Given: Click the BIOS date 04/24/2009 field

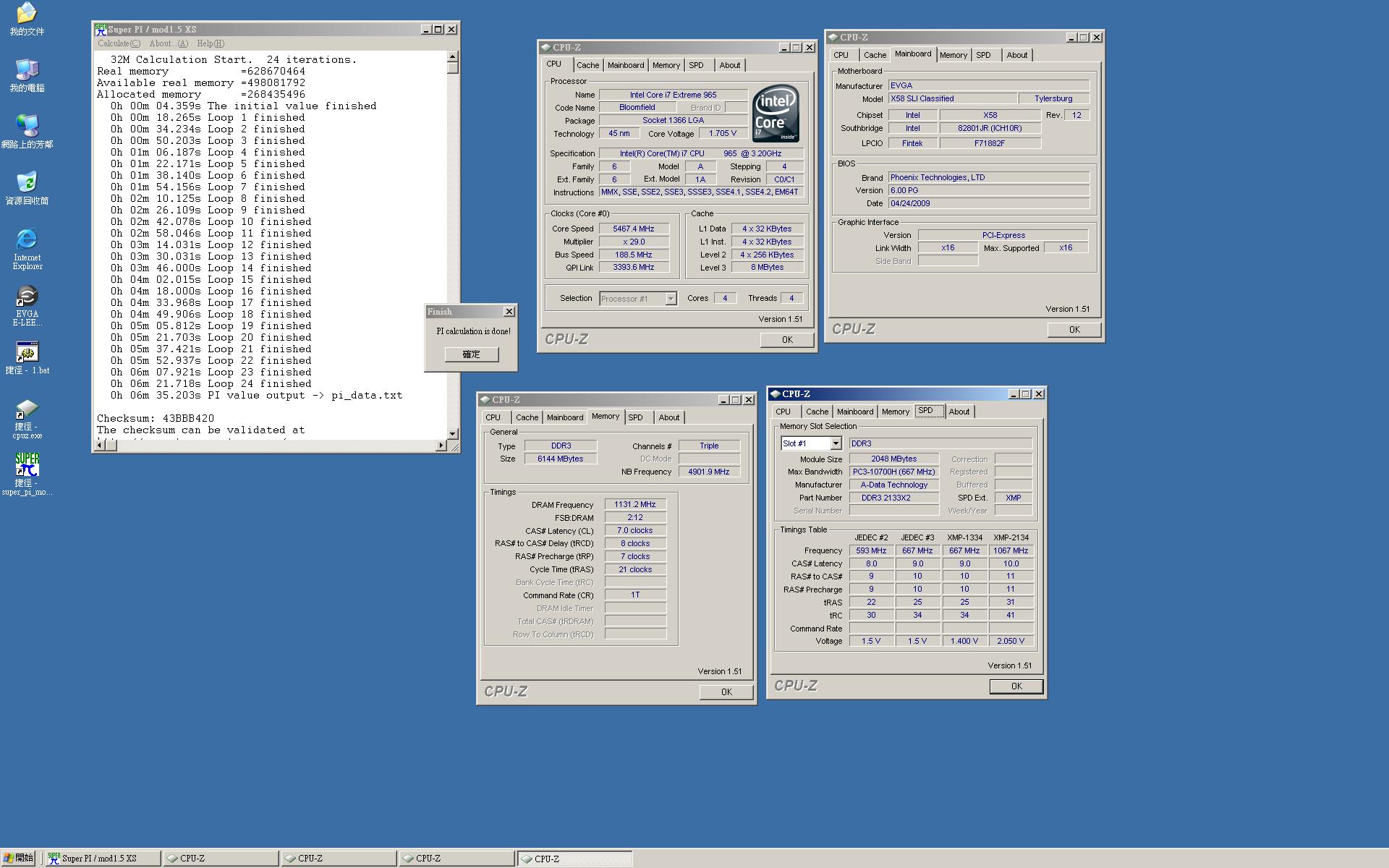Looking at the screenshot, I should (x=989, y=203).
